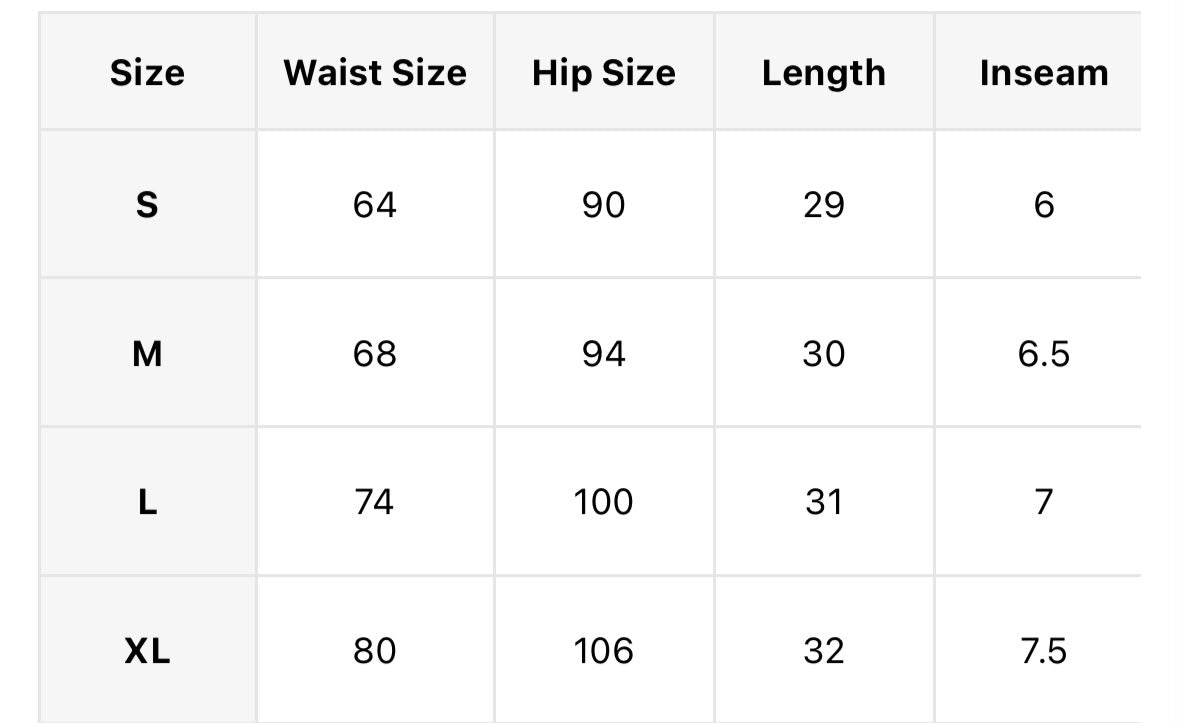
Task: Click the XL size row label
Action: pyautogui.click(x=147, y=650)
